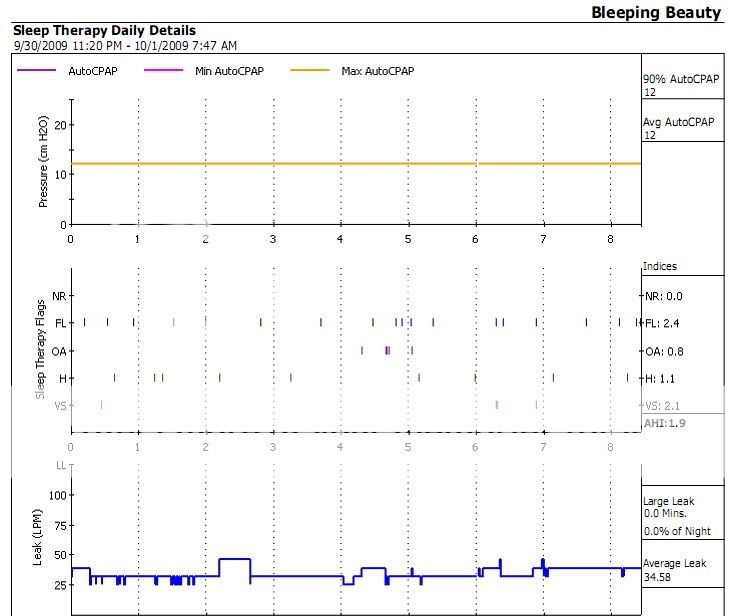Select the AHI: 1.9 summary value
738x616 pixels.
665,424
